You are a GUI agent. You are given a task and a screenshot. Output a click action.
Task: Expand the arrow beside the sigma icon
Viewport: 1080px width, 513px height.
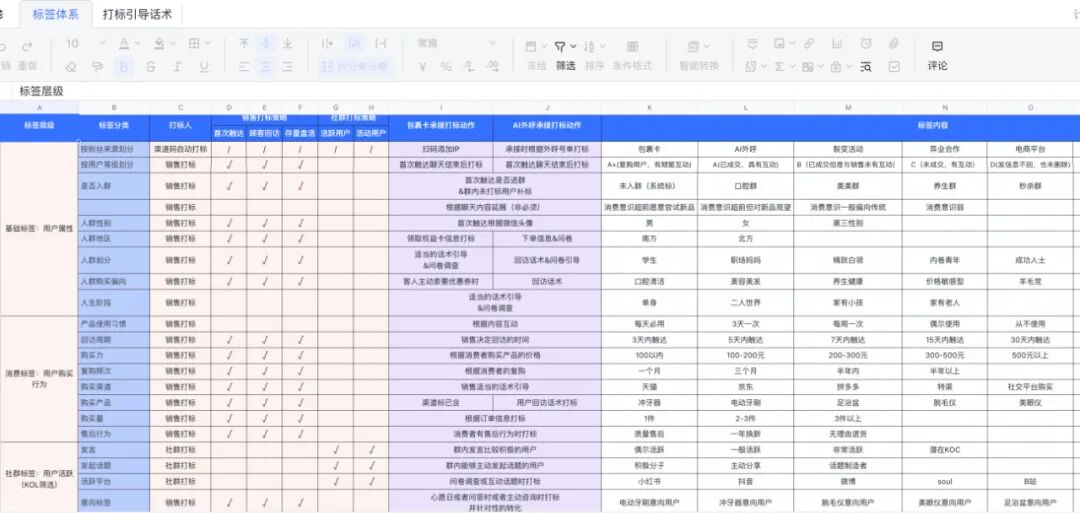click(792, 67)
